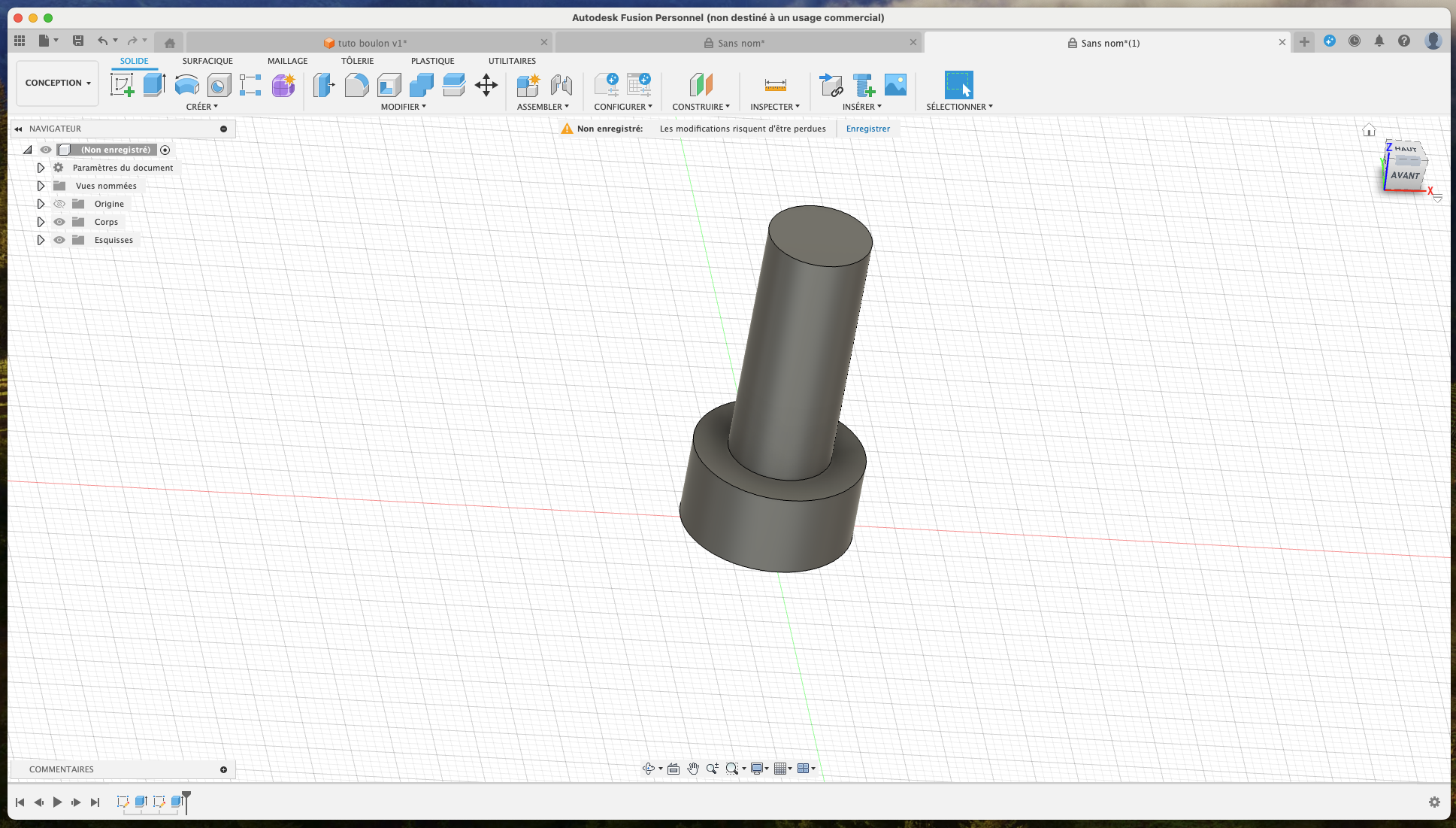Open the MODIFIER dropdown menu
Image resolution: width=1456 pixels, height=828 pixels.
click(x=404, y=107)
